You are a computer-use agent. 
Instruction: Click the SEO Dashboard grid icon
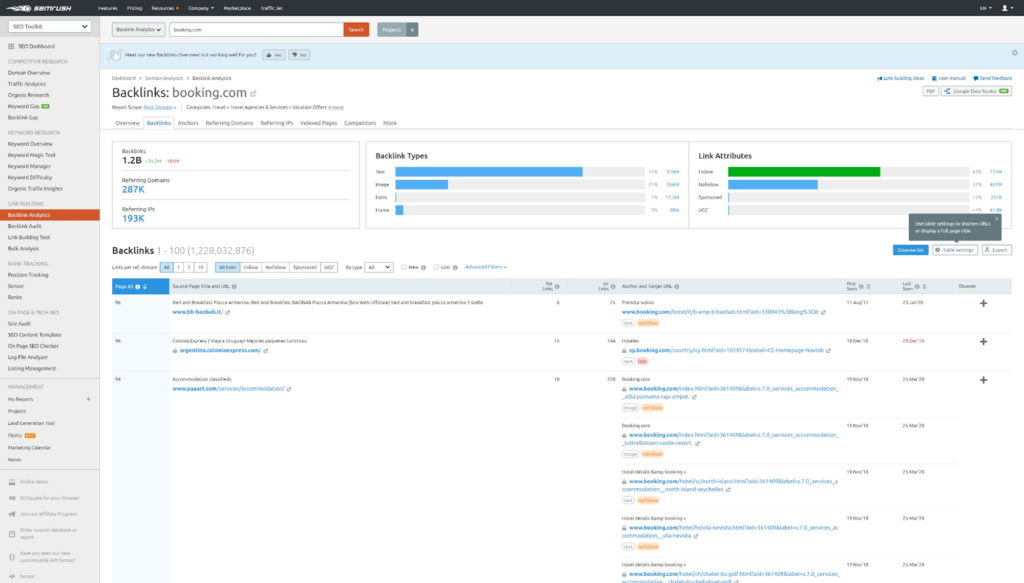[11, 46]
